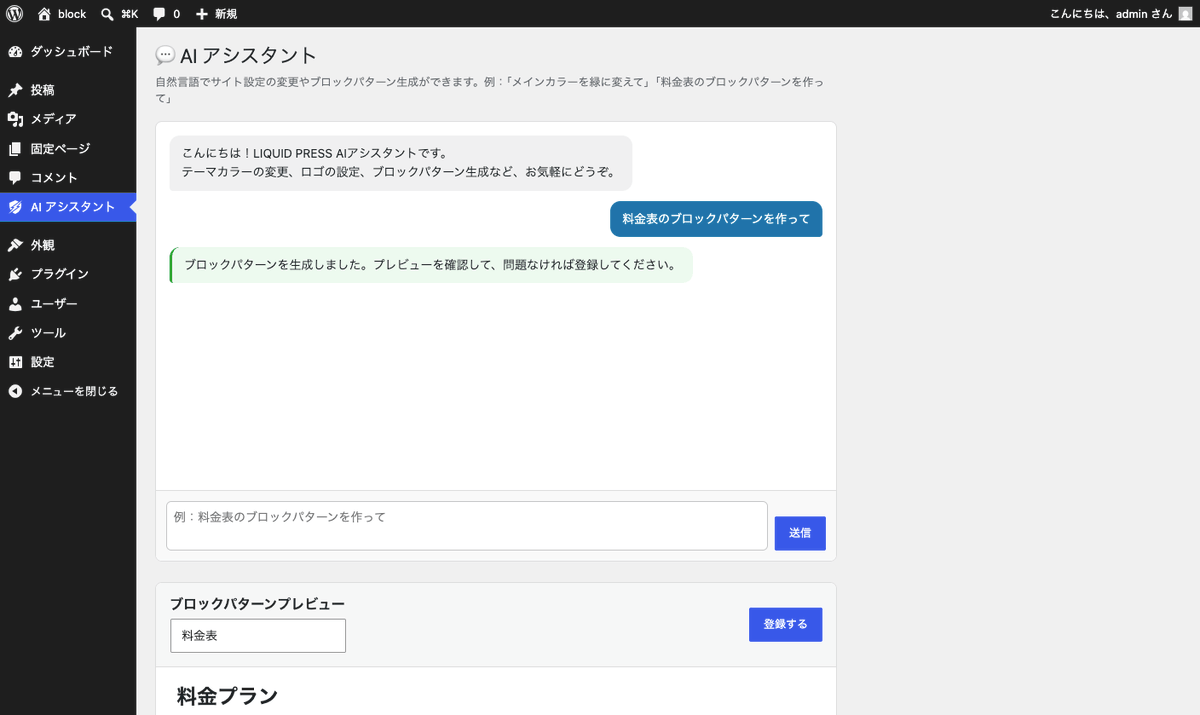Click the 自然言語でサイト設定 description text
This screenshot has width=1200, height=715.
point(490,90)
